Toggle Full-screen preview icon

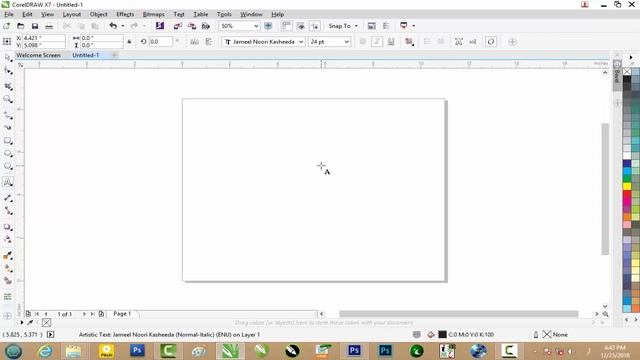pyautogui.click(x=268, y=26)
